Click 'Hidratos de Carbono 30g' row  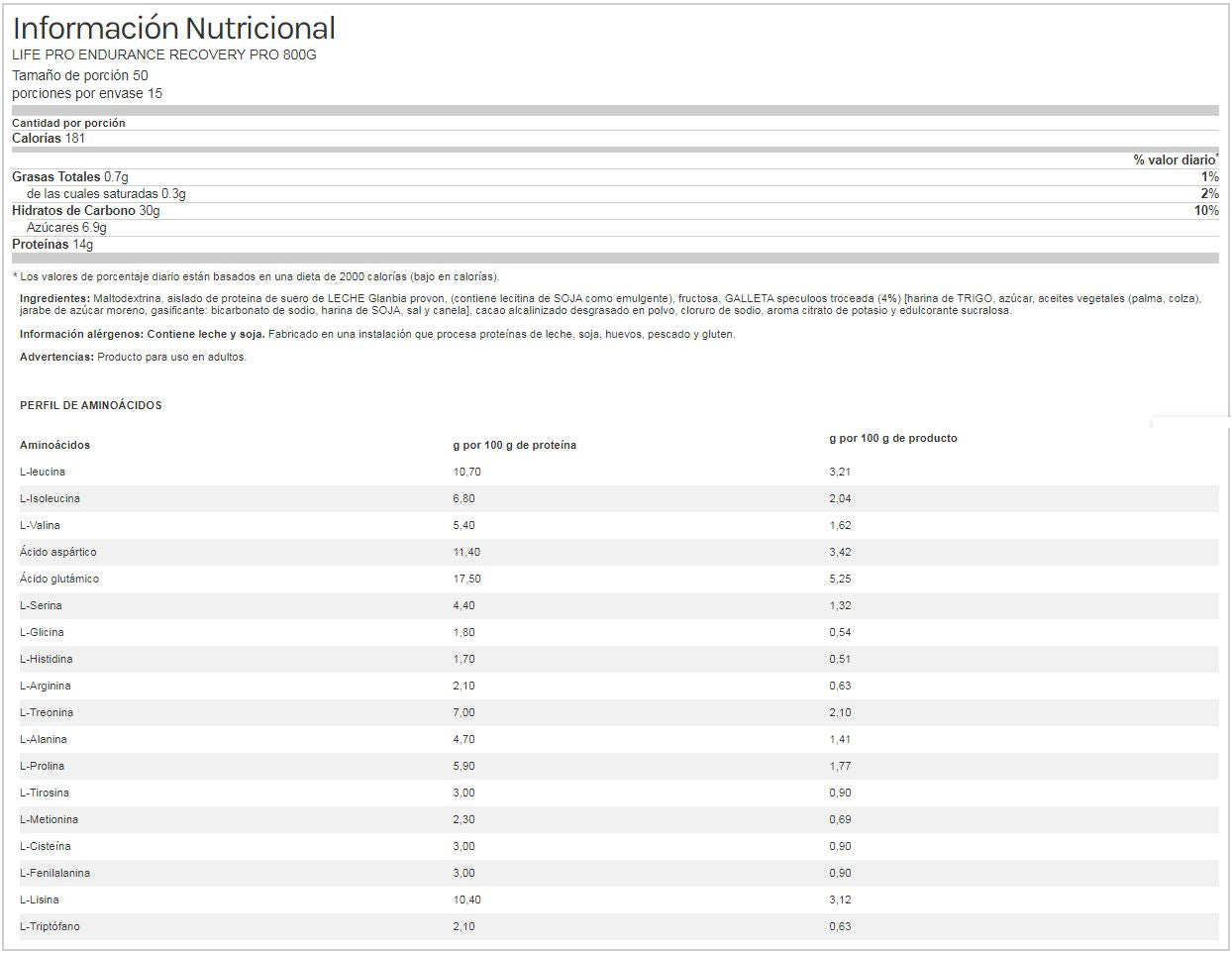coord(615,210)
